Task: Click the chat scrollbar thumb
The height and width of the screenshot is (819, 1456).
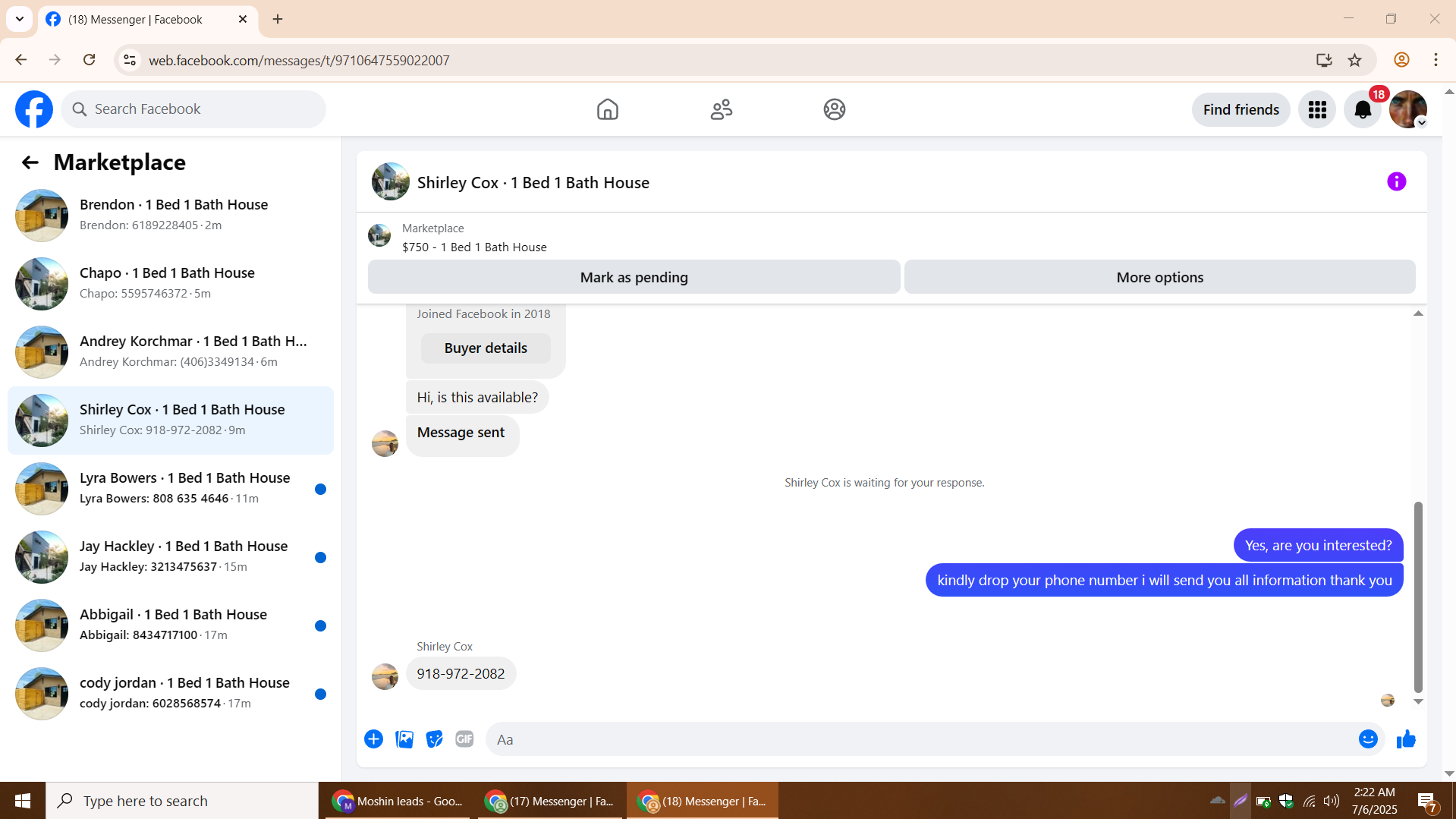Action: pyautogui.click(x=1418, y=597)
